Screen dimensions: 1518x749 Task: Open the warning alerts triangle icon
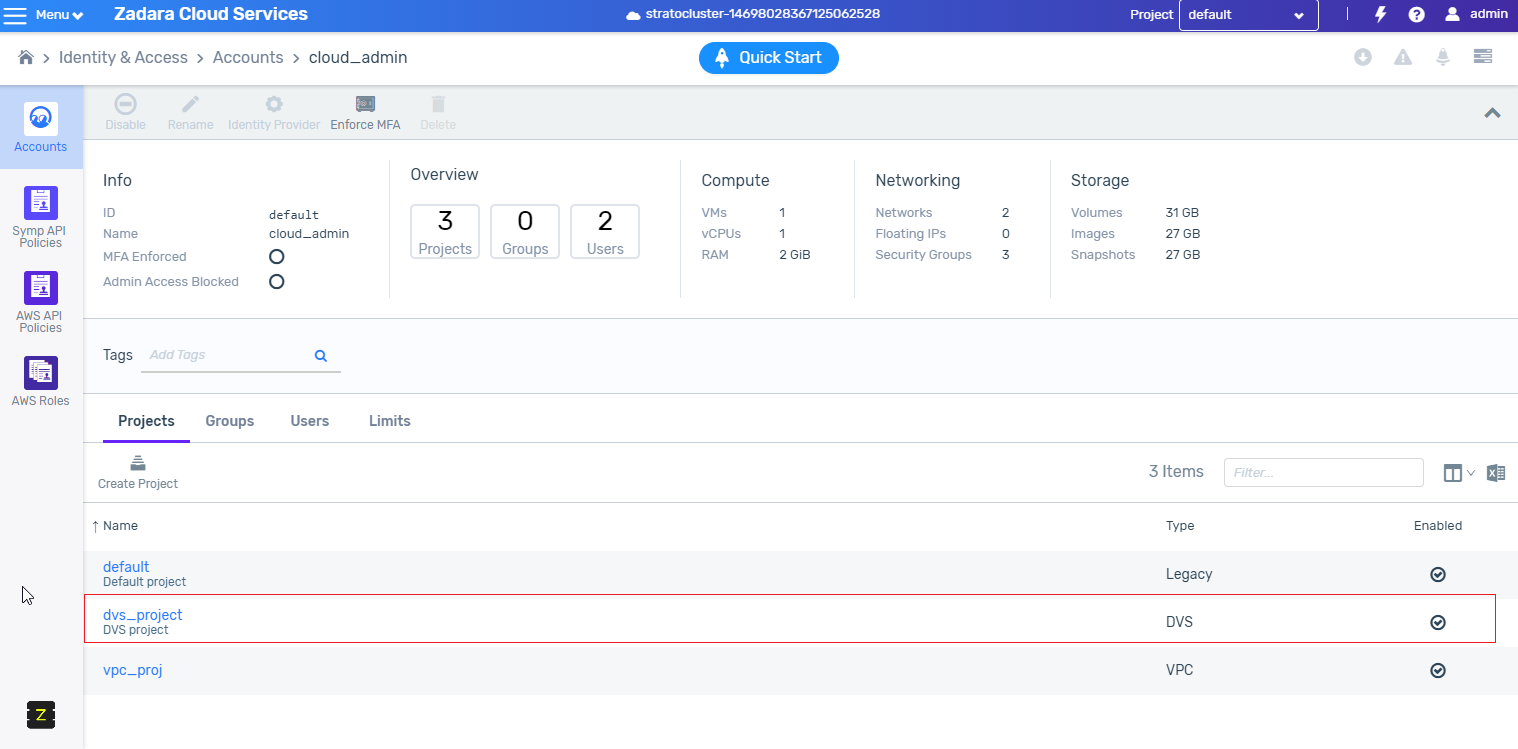(x=1403, y=57)
